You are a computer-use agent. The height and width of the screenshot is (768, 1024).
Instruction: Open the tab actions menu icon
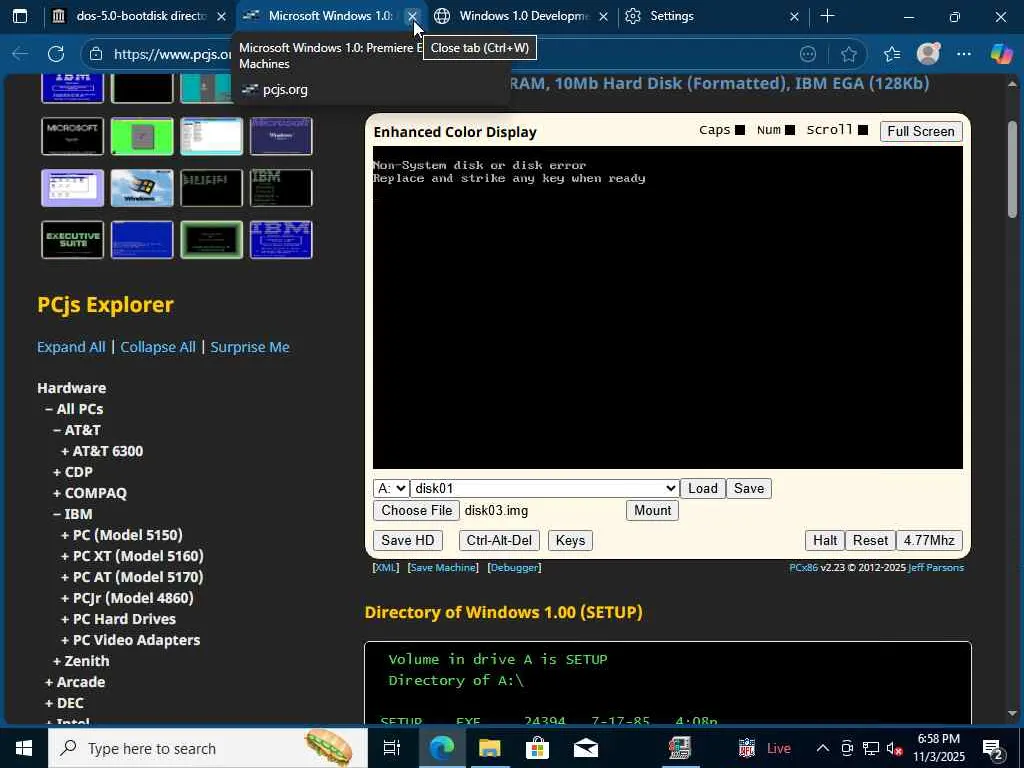(x=20, y=16)
